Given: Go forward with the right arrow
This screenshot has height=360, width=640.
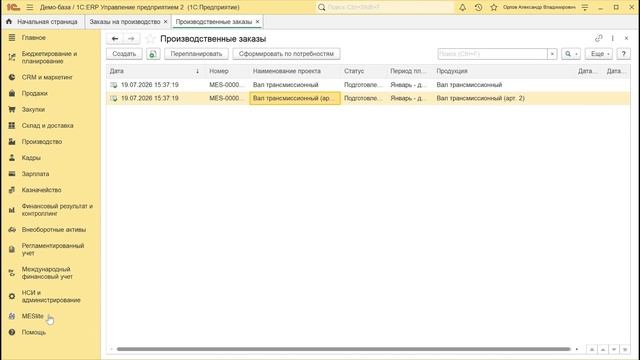Looking at the screenshot, I should pyautogui.click(x=131, y=39).
